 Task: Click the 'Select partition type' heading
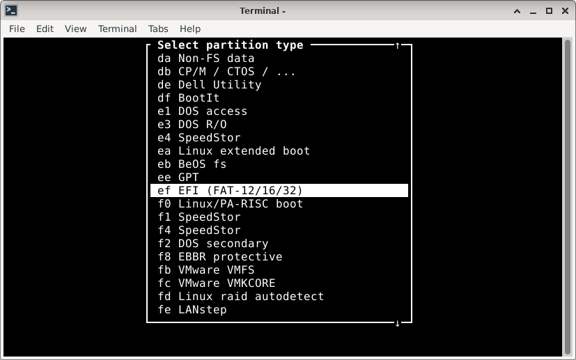tap(230, 45)
